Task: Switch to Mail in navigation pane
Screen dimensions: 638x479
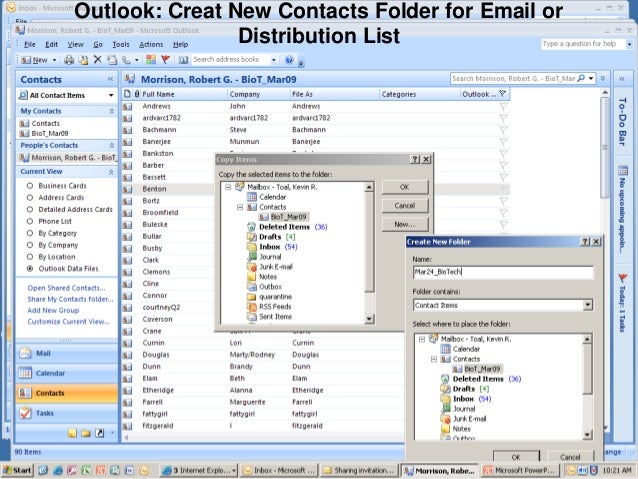Action: 67,353
